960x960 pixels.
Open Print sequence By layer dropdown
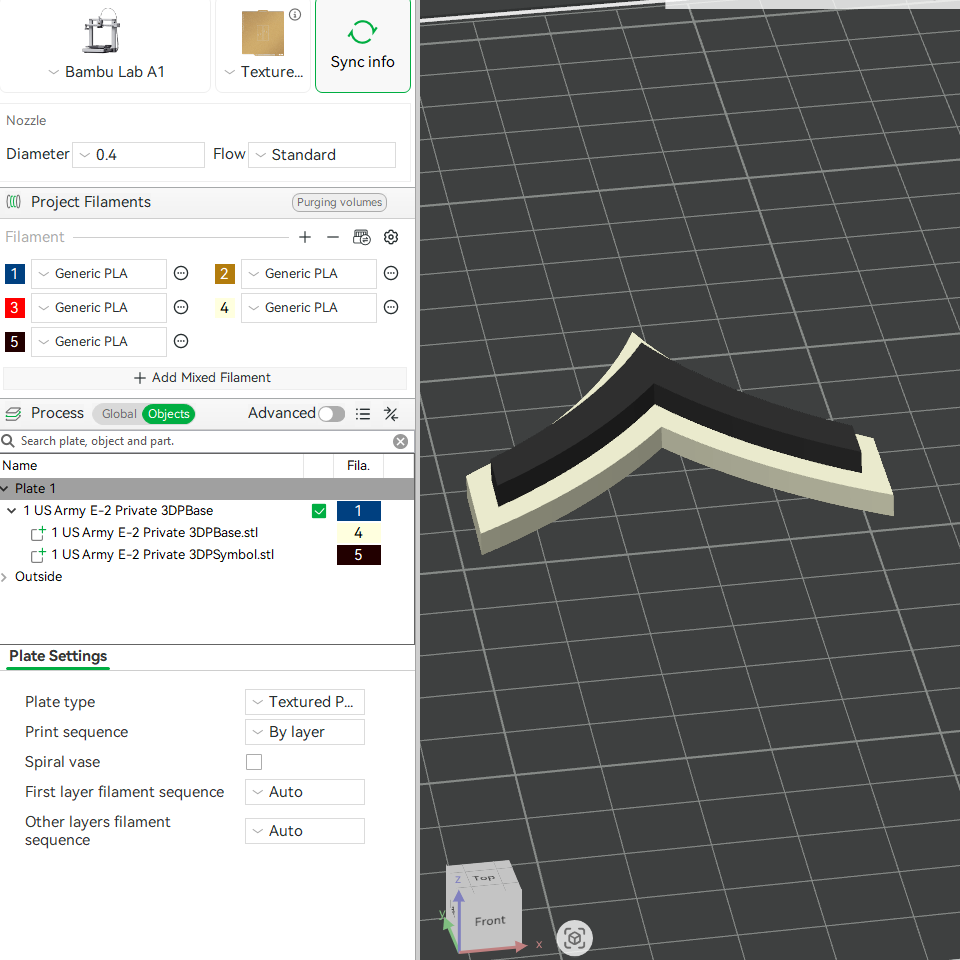[305, 732]
